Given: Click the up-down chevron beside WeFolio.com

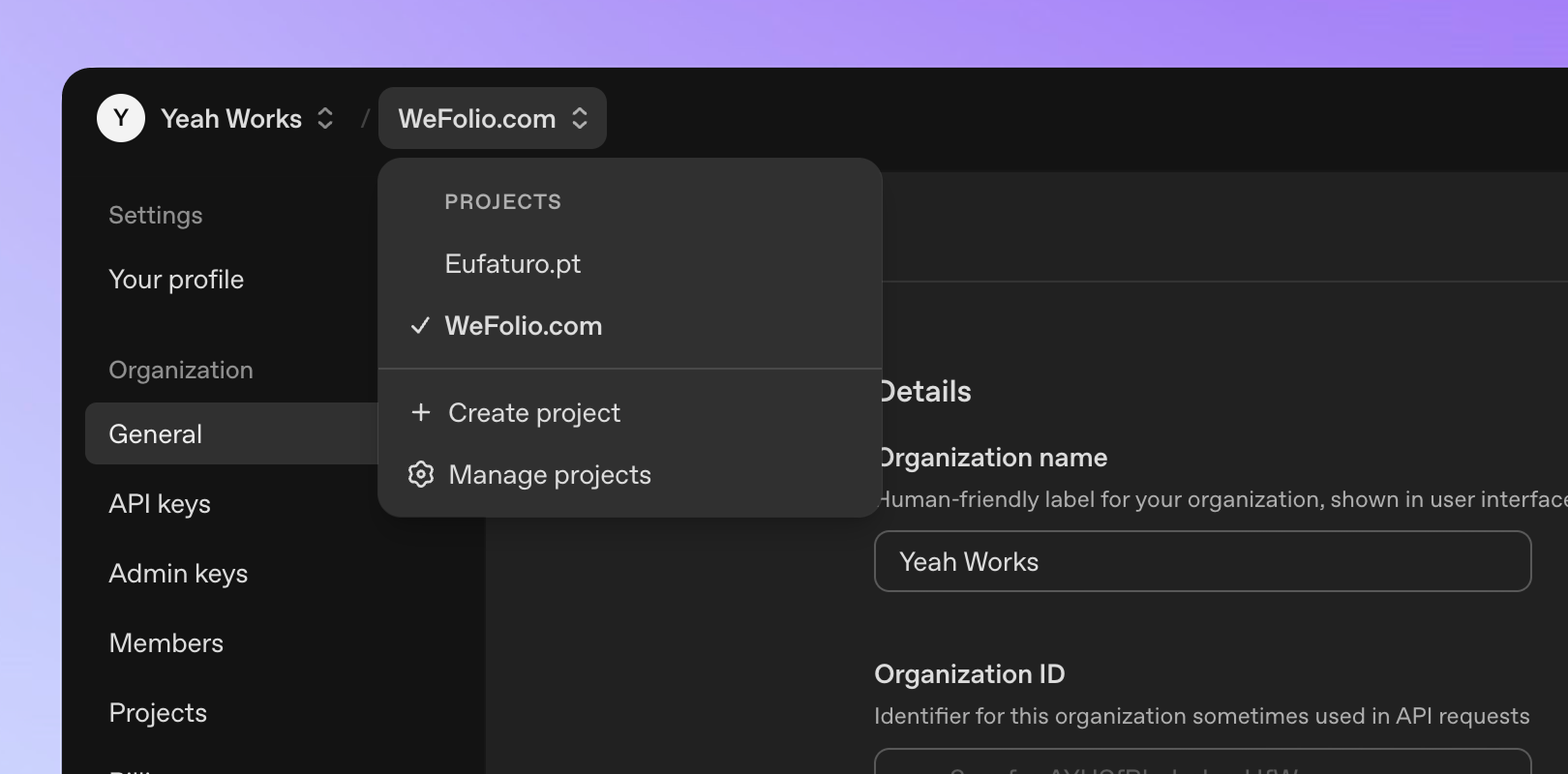Looking at the screenshot, I should 580,118.
